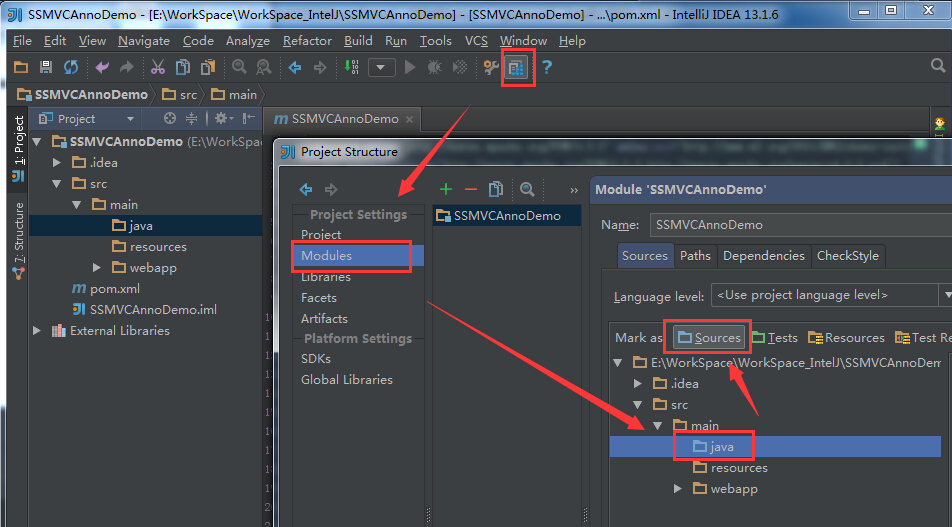Add module with green plus icon
The width and height of the screenshot is (952, 527).
click(446, 189)
